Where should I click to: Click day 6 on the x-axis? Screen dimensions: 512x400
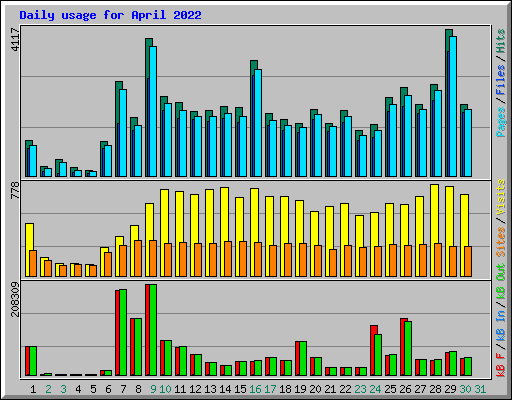pos(108,389)
